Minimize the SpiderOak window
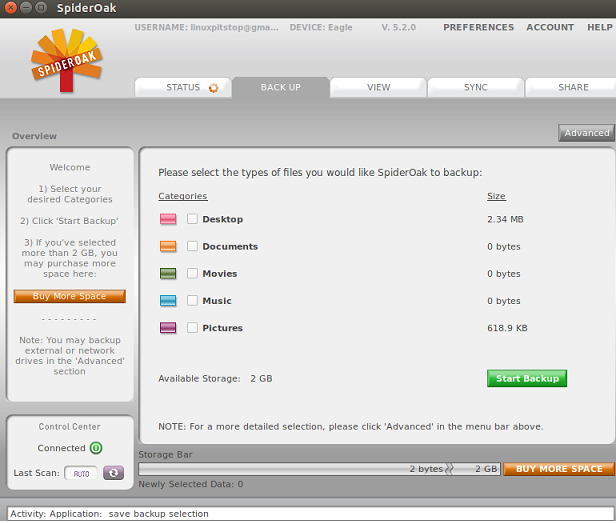 (26, 7)
